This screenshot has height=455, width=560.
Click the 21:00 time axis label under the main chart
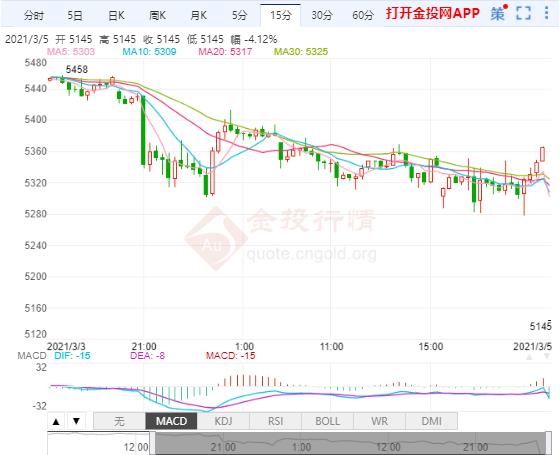144,346
